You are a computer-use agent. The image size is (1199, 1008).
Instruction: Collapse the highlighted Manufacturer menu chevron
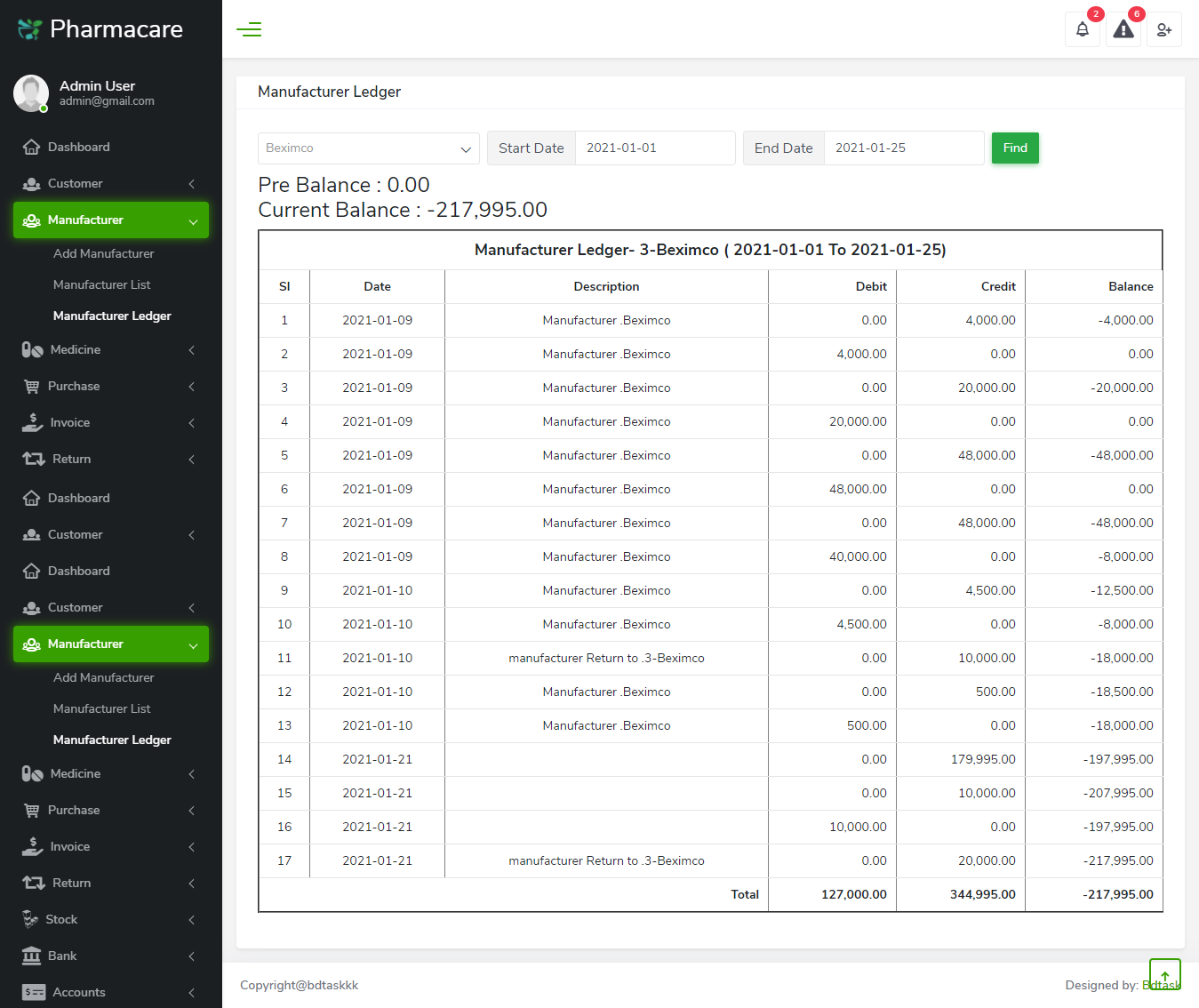pos(194,220)
